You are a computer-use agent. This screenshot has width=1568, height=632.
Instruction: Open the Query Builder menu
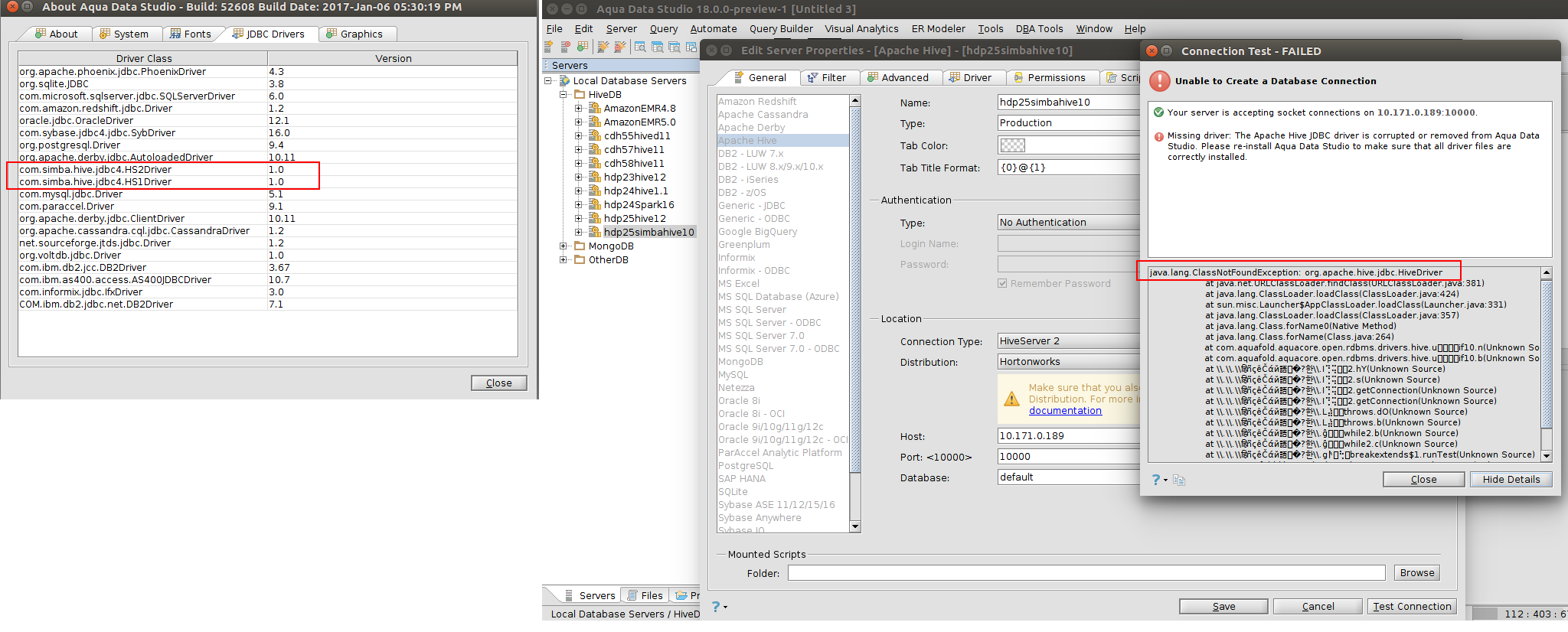(x=781, y=28)
